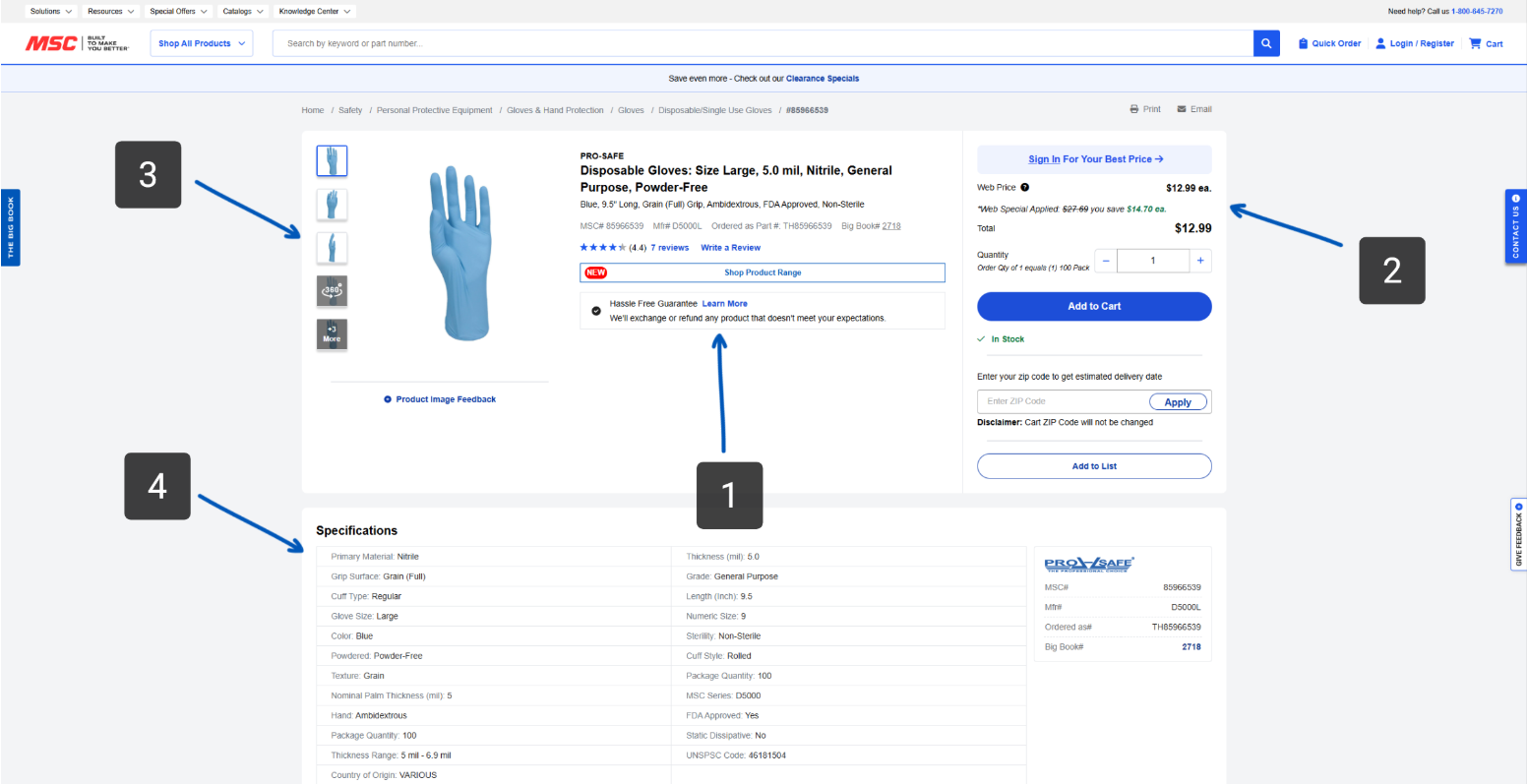Email this product page
This screenshot has width=1527, height=784.
point(1194,109)
